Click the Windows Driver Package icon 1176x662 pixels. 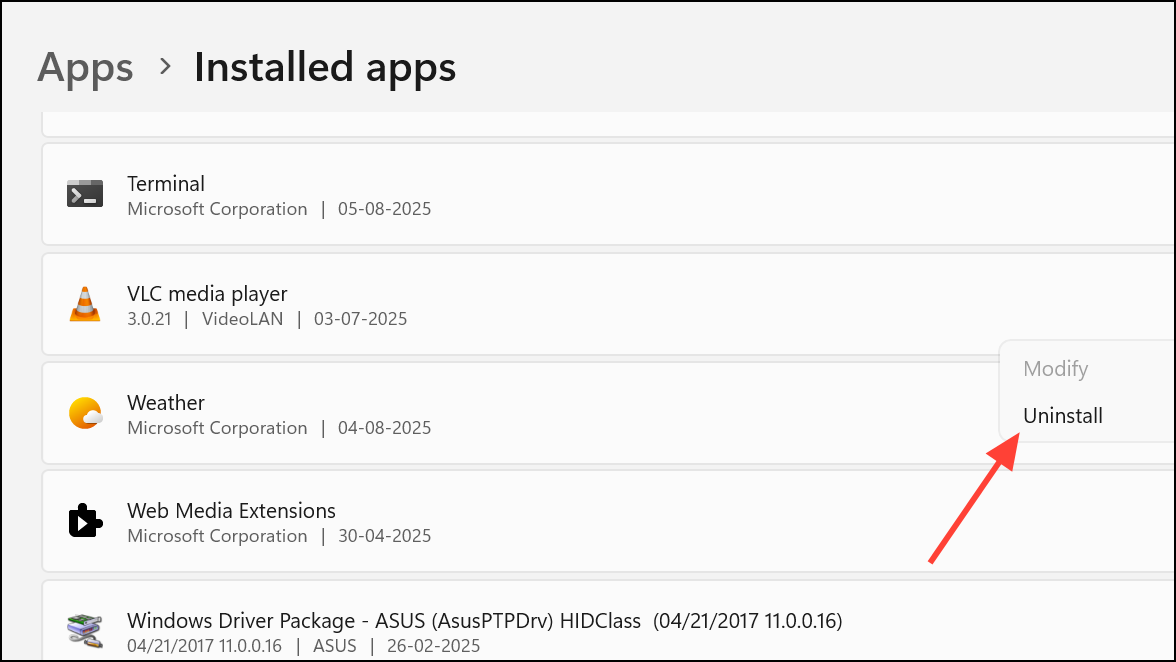tap(85, 630)
